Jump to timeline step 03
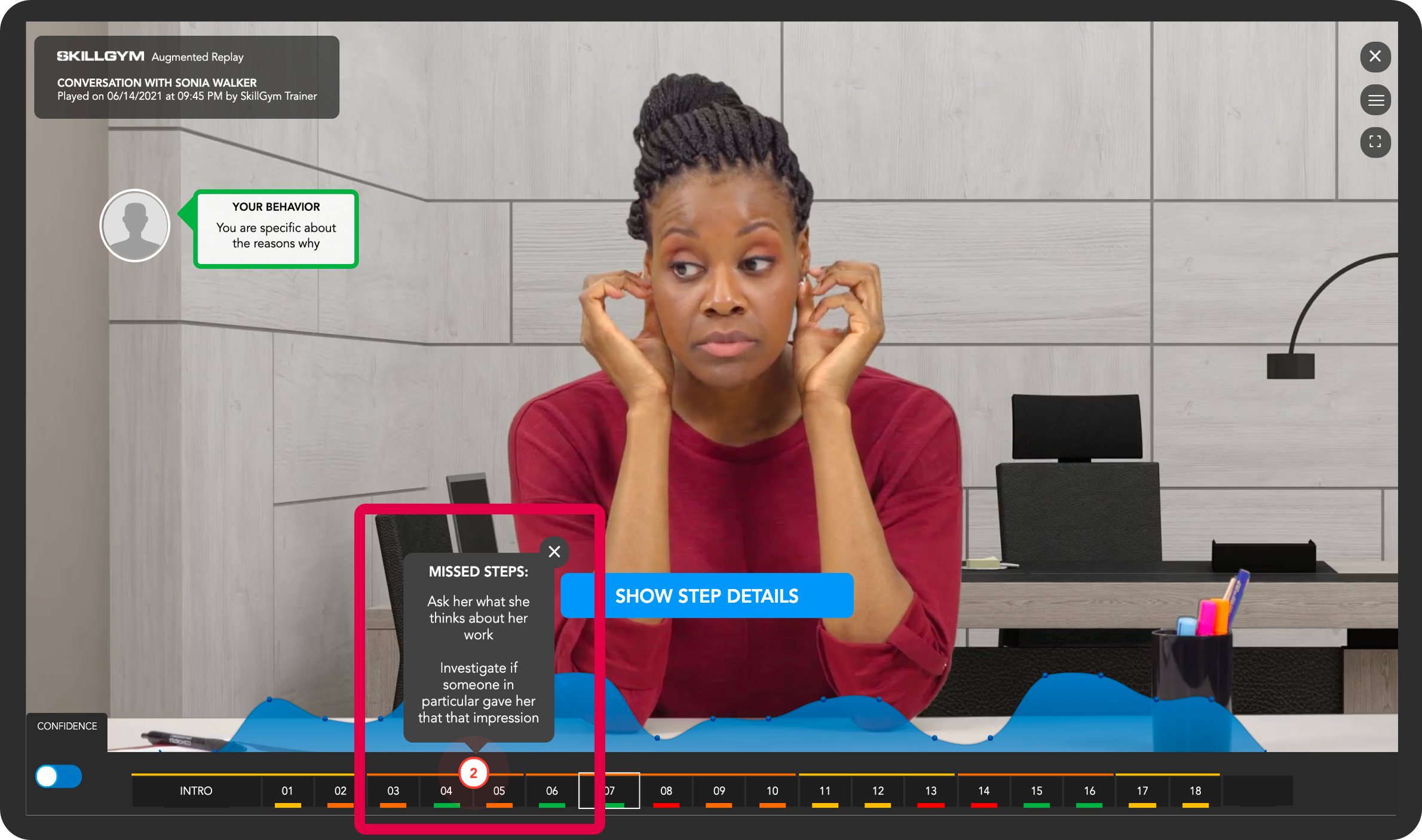 (393, 791)
